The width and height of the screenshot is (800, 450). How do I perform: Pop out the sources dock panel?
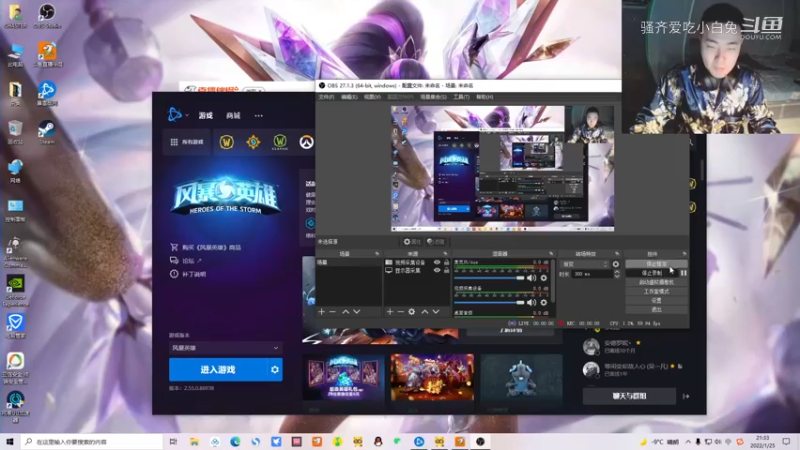coord(445,254)
